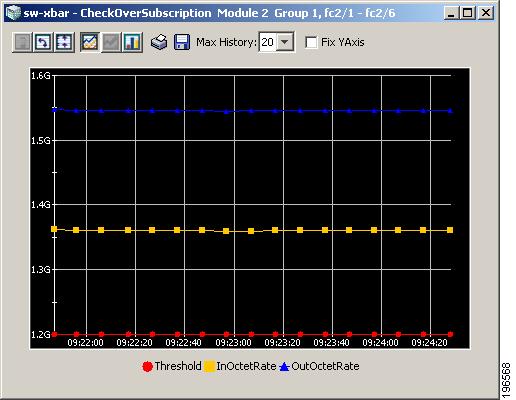Open the sw-xbar window system menu icon
The height and width of the screenshot is (400, 516).
pos(13,13)
